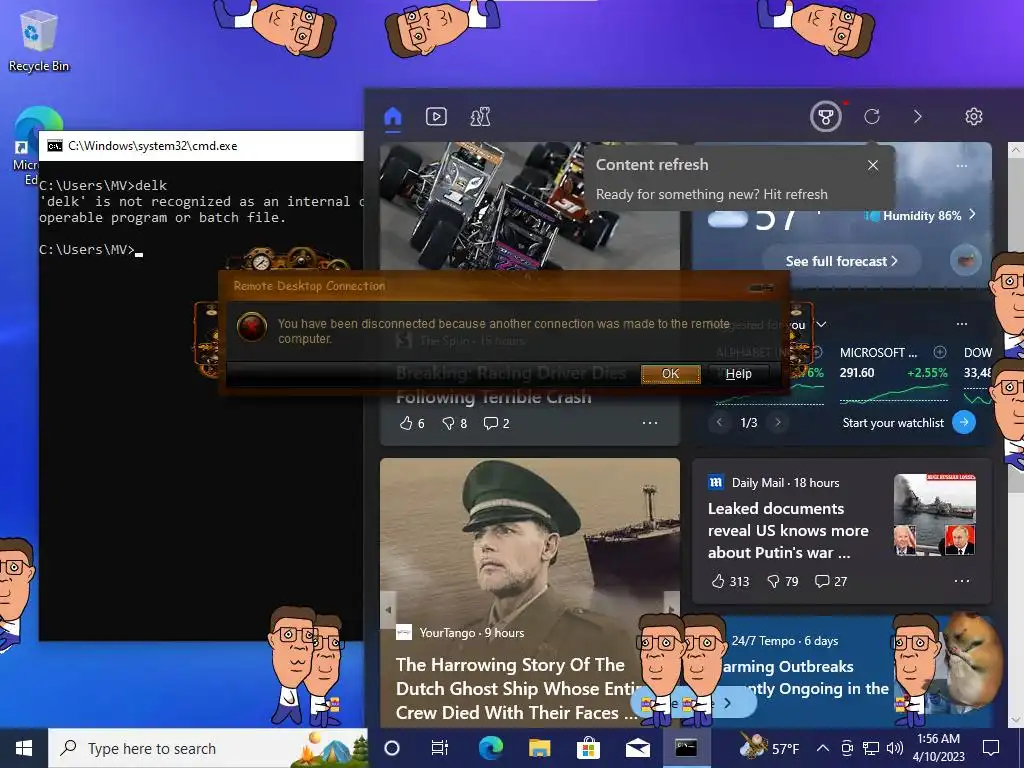The height and width of the screenshot is (768, 1024).
Task: Show previous story in carousel
Action: [389, 609]
